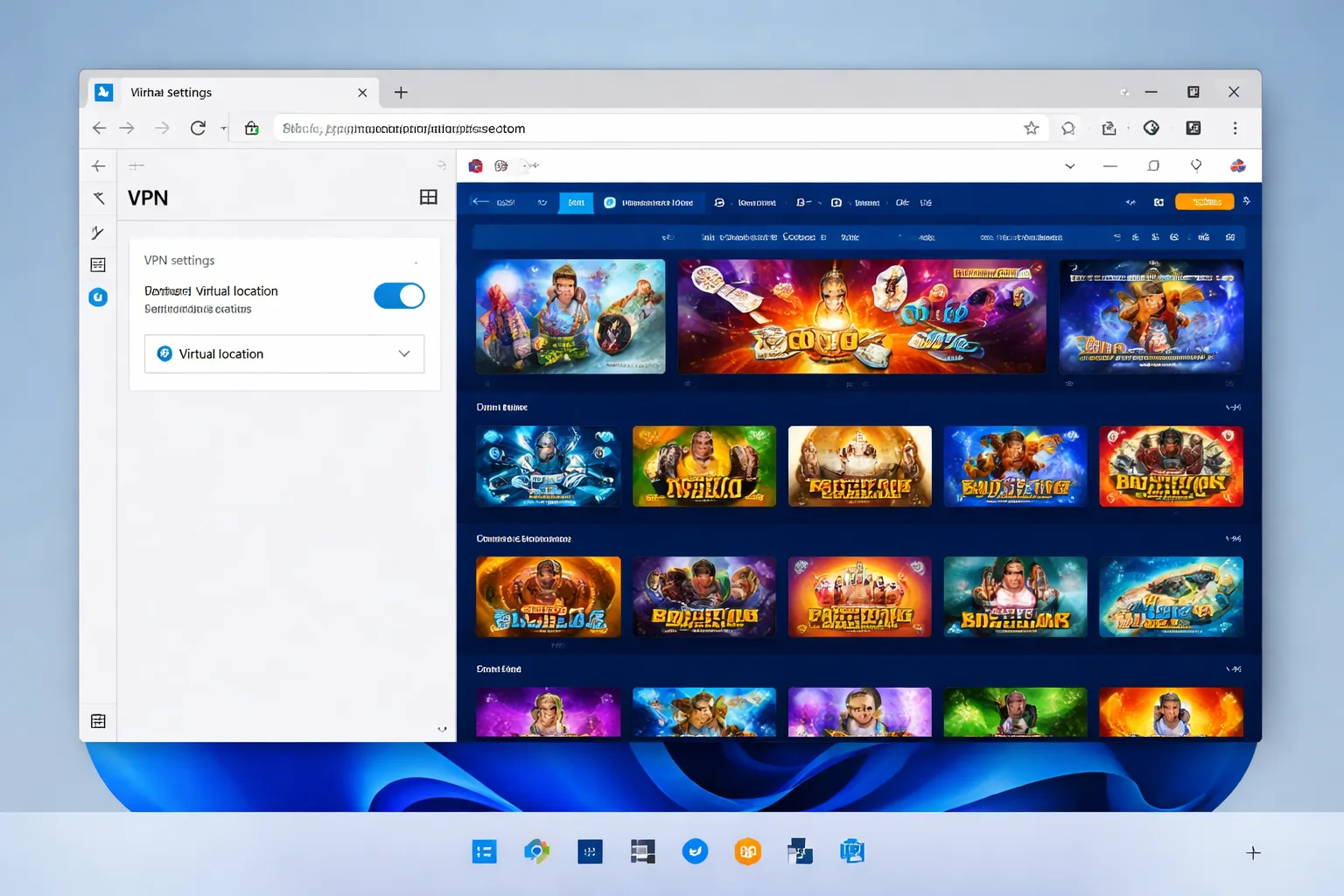
Task: Click the blue VPN icon in the left sidebar
Action: pyautogui.click(x=98, y=297)
